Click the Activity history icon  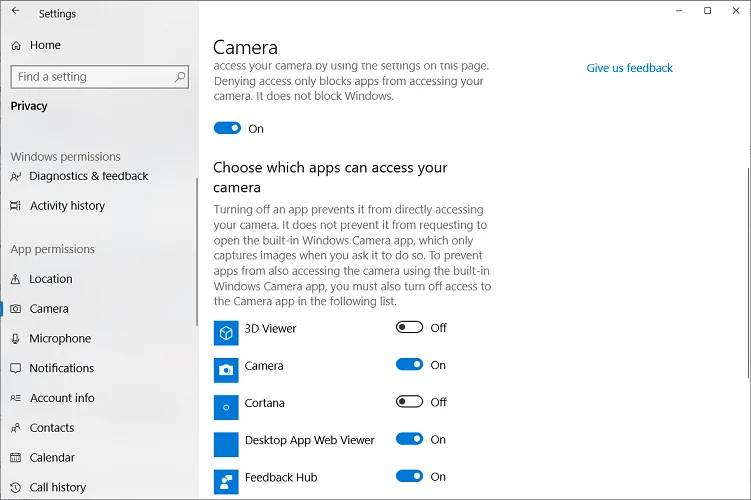(x=16, y=206)
